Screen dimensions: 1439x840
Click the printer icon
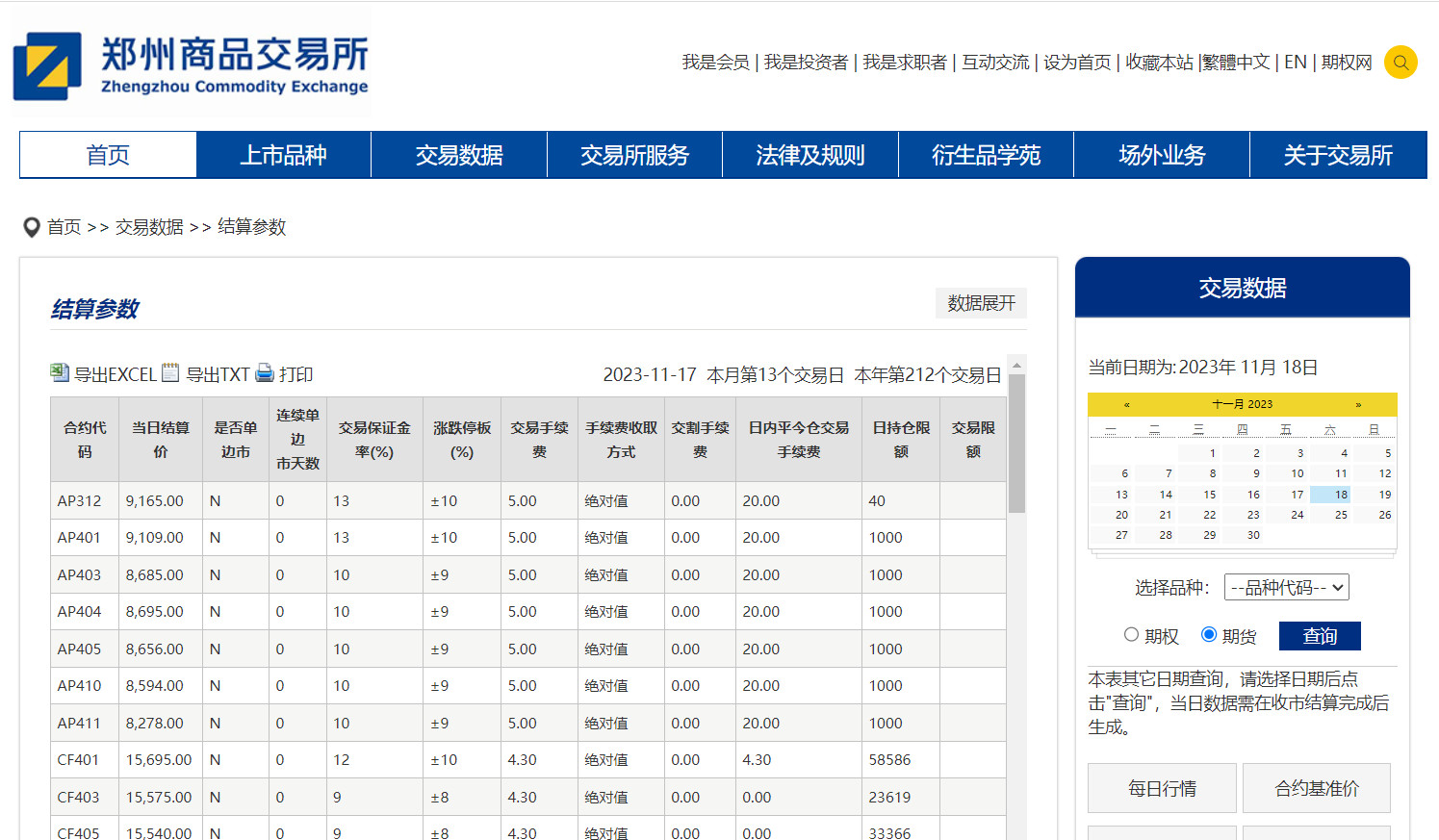pyautogui.click(x=265, y=373)
